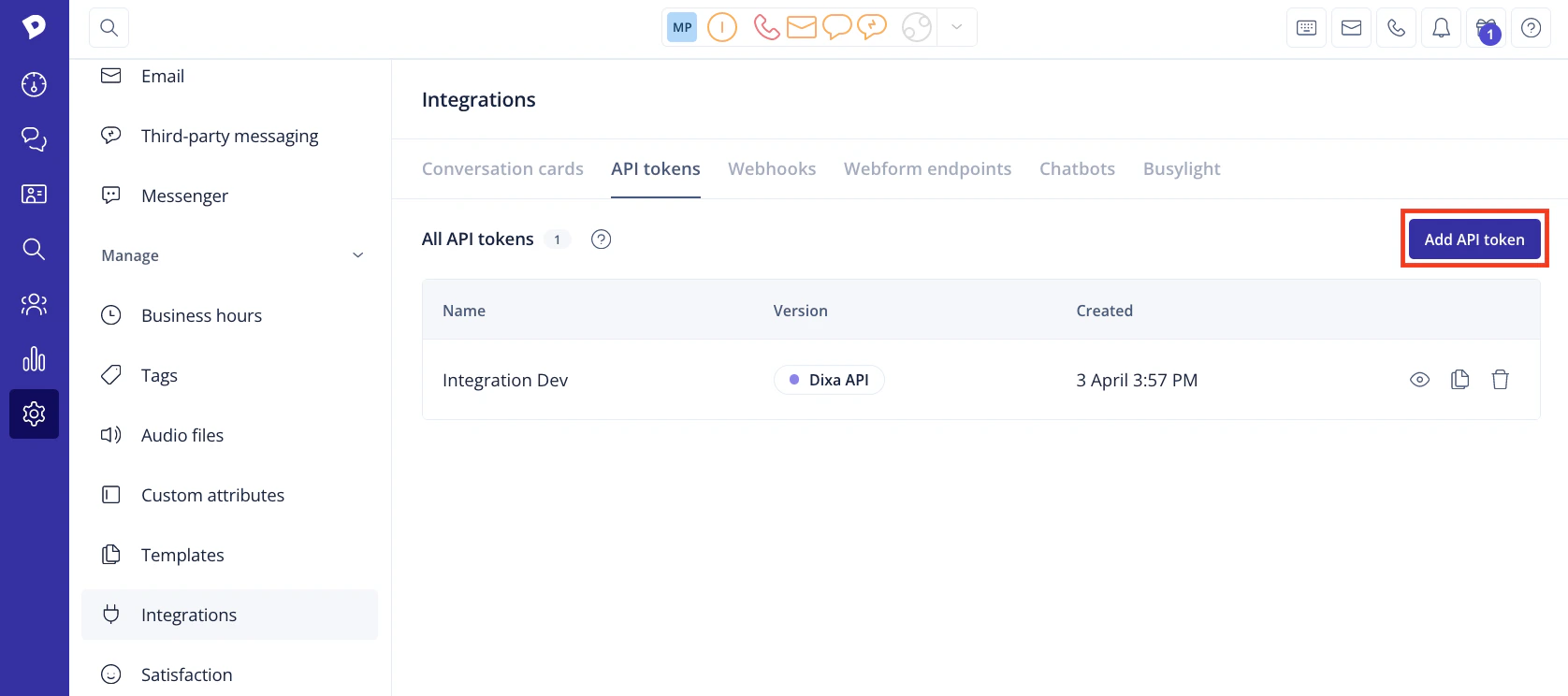Select the API tokens tab

coord(656,168)
